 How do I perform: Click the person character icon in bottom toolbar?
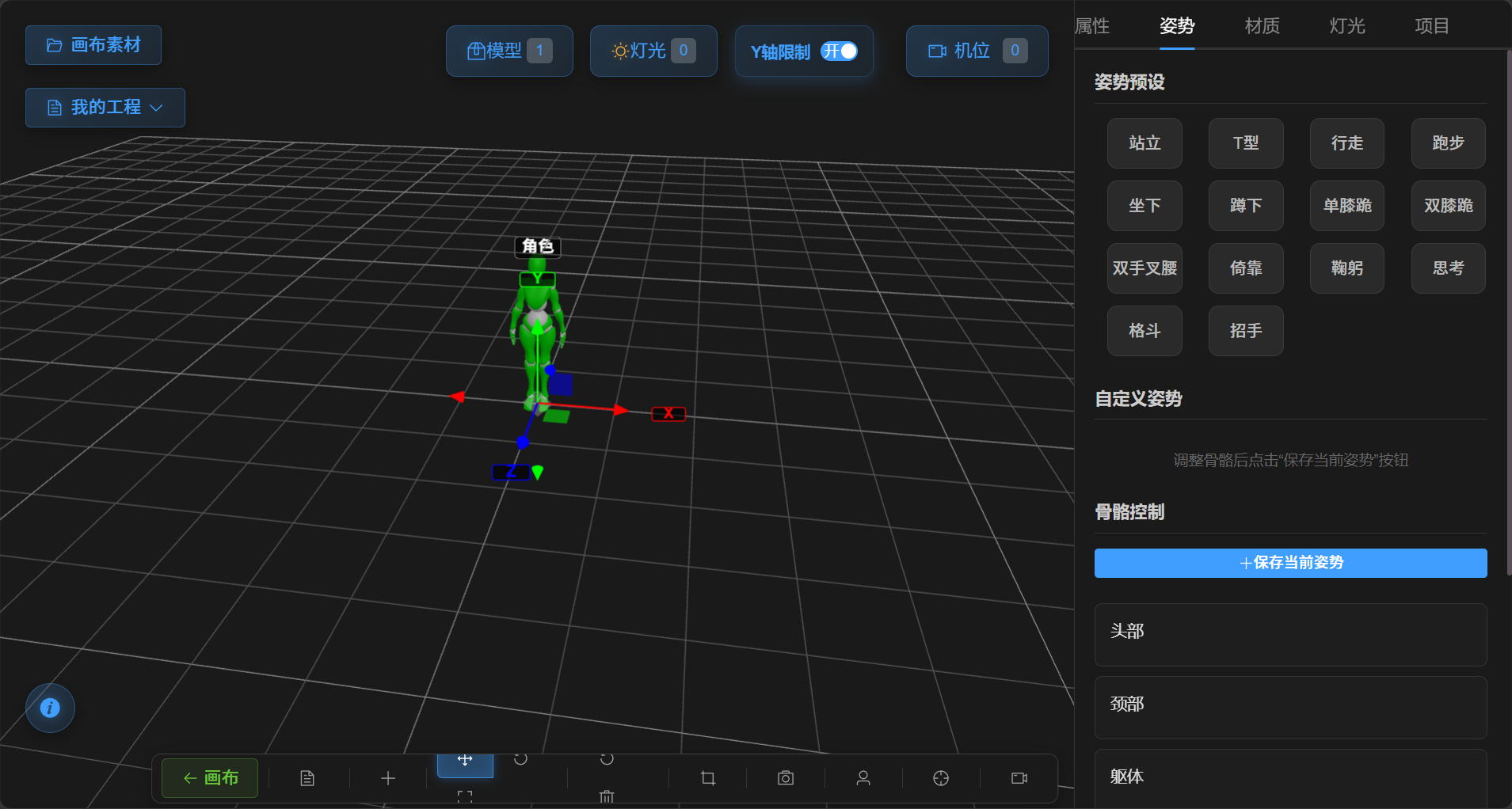coord(863,779)
